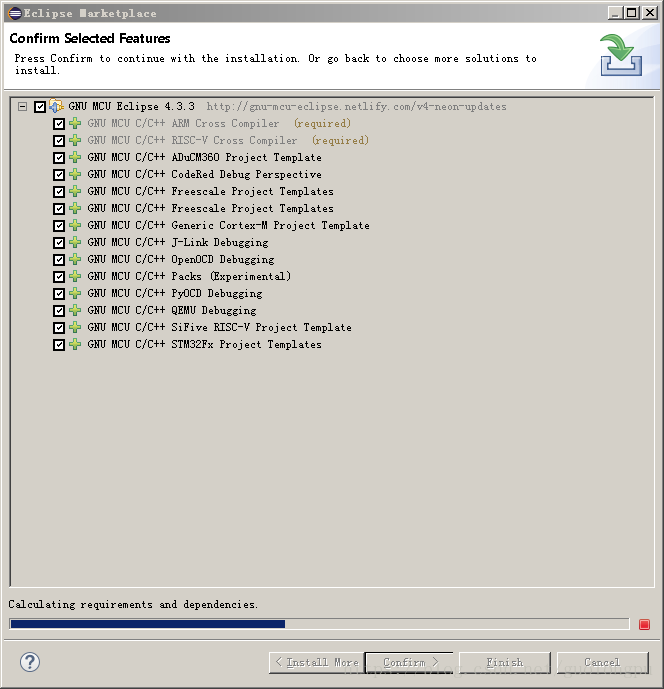The image size is (664, 689).
Task: Uncheck J-Link Debugging checkbox
Action: point(59,243)
